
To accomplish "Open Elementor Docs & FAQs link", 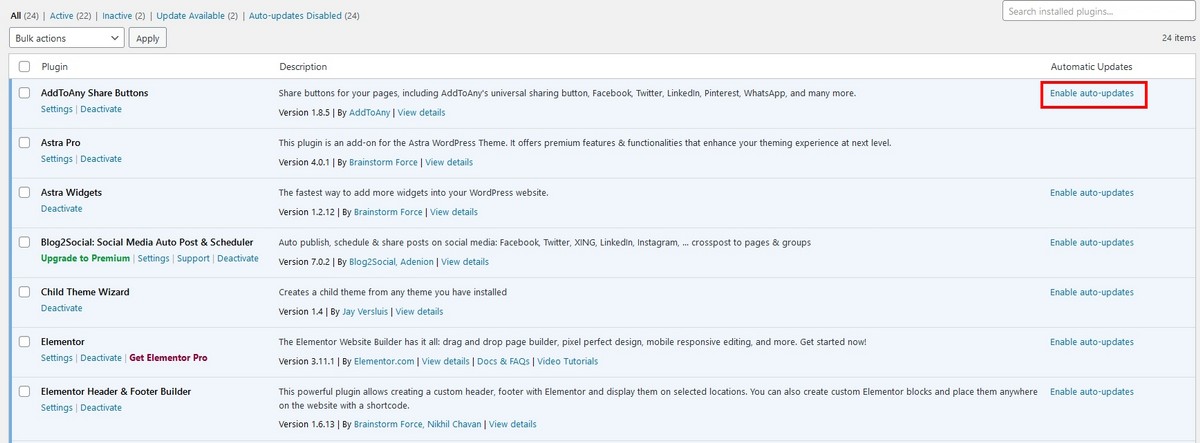I will [503, 361].
